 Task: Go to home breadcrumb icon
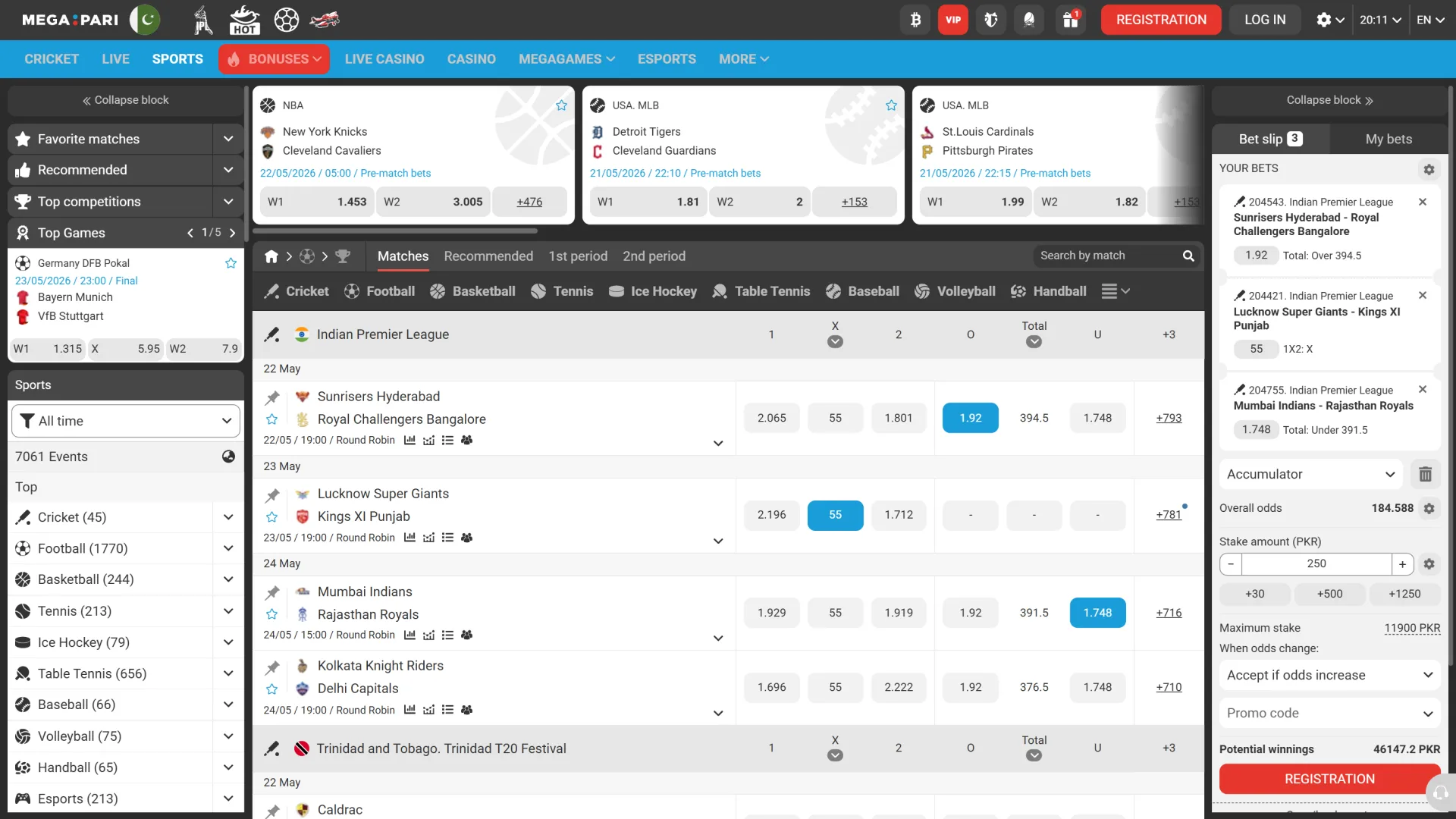click(271, 256)
